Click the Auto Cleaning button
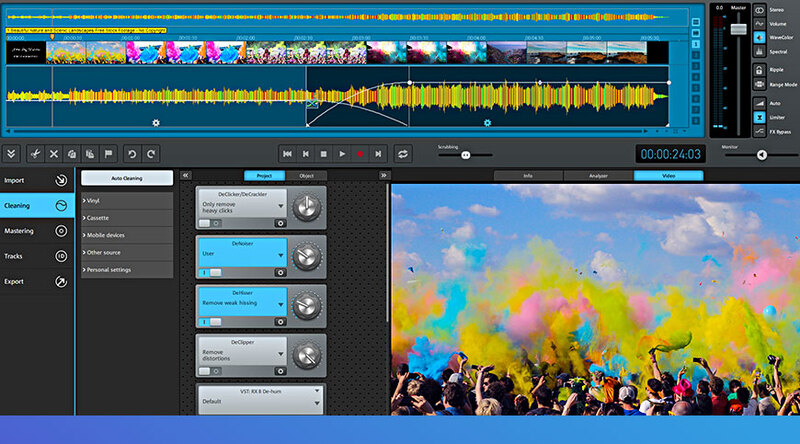Image resolution: width=800 pixels, height=444 pixels. (126, 178)
